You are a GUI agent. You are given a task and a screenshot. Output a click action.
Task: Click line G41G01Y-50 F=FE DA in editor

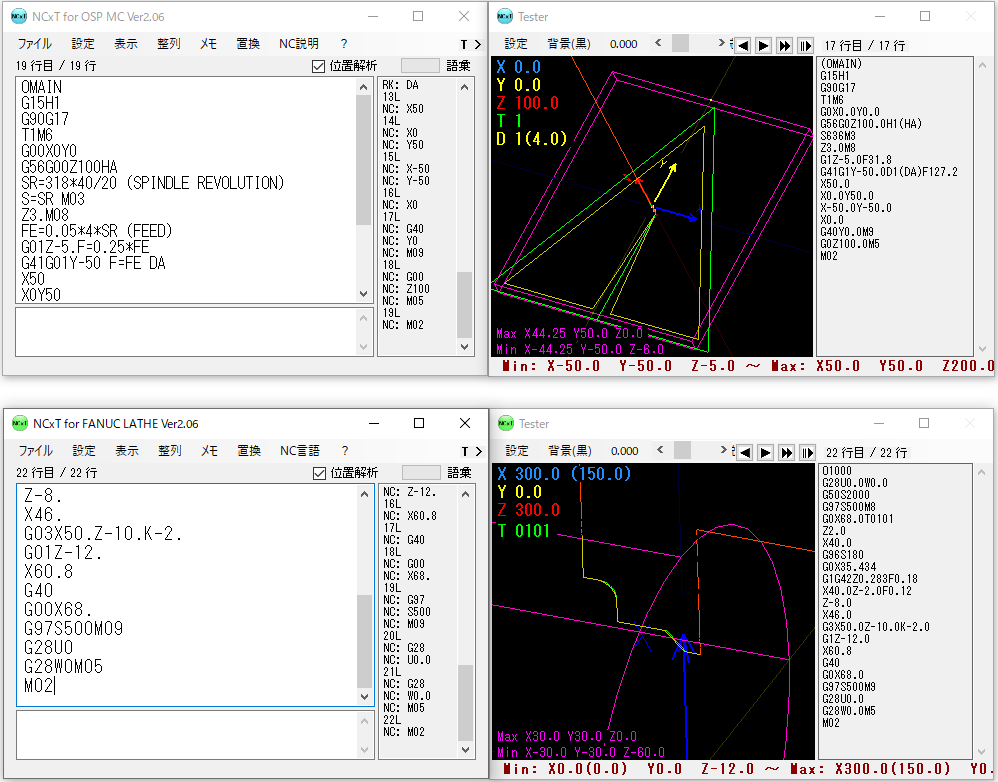[x=93, y=263]
